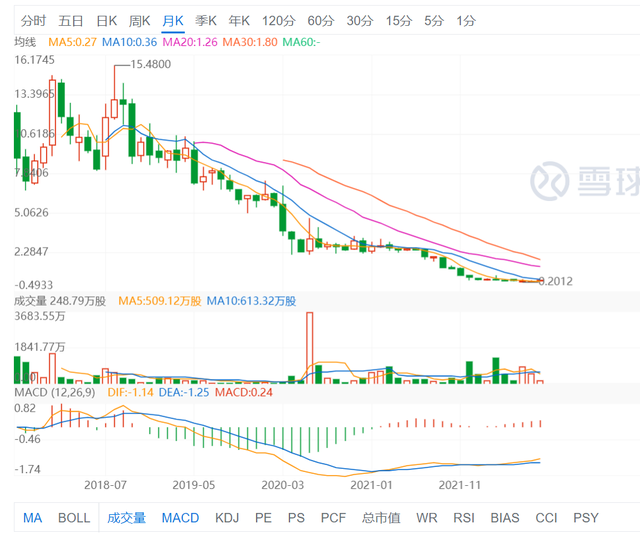This screenshot has width=640, height=535.
Task: Enable the BOLL overlay indicator
Action: tap(74, 518)
